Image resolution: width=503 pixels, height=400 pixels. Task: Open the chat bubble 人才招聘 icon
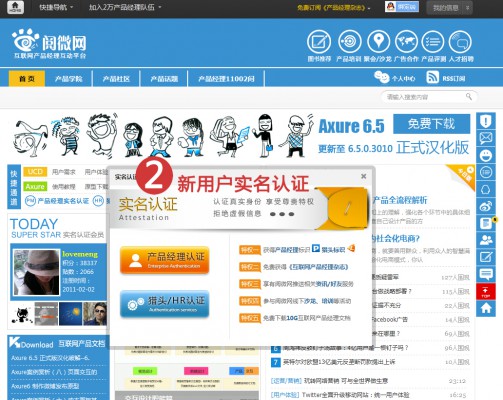coord(460,42)
